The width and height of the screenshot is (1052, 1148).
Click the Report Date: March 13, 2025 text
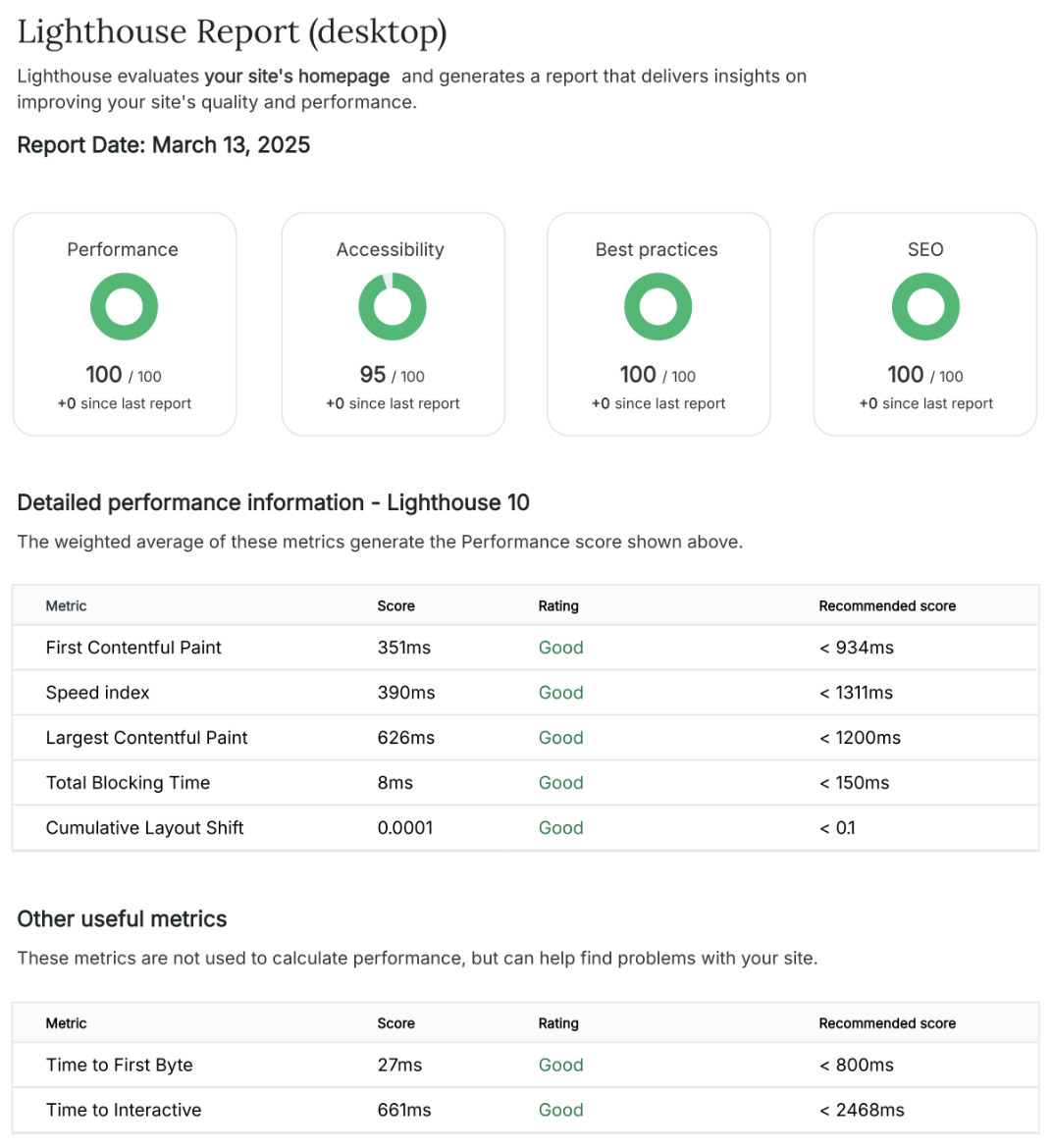tap(164, 145)
